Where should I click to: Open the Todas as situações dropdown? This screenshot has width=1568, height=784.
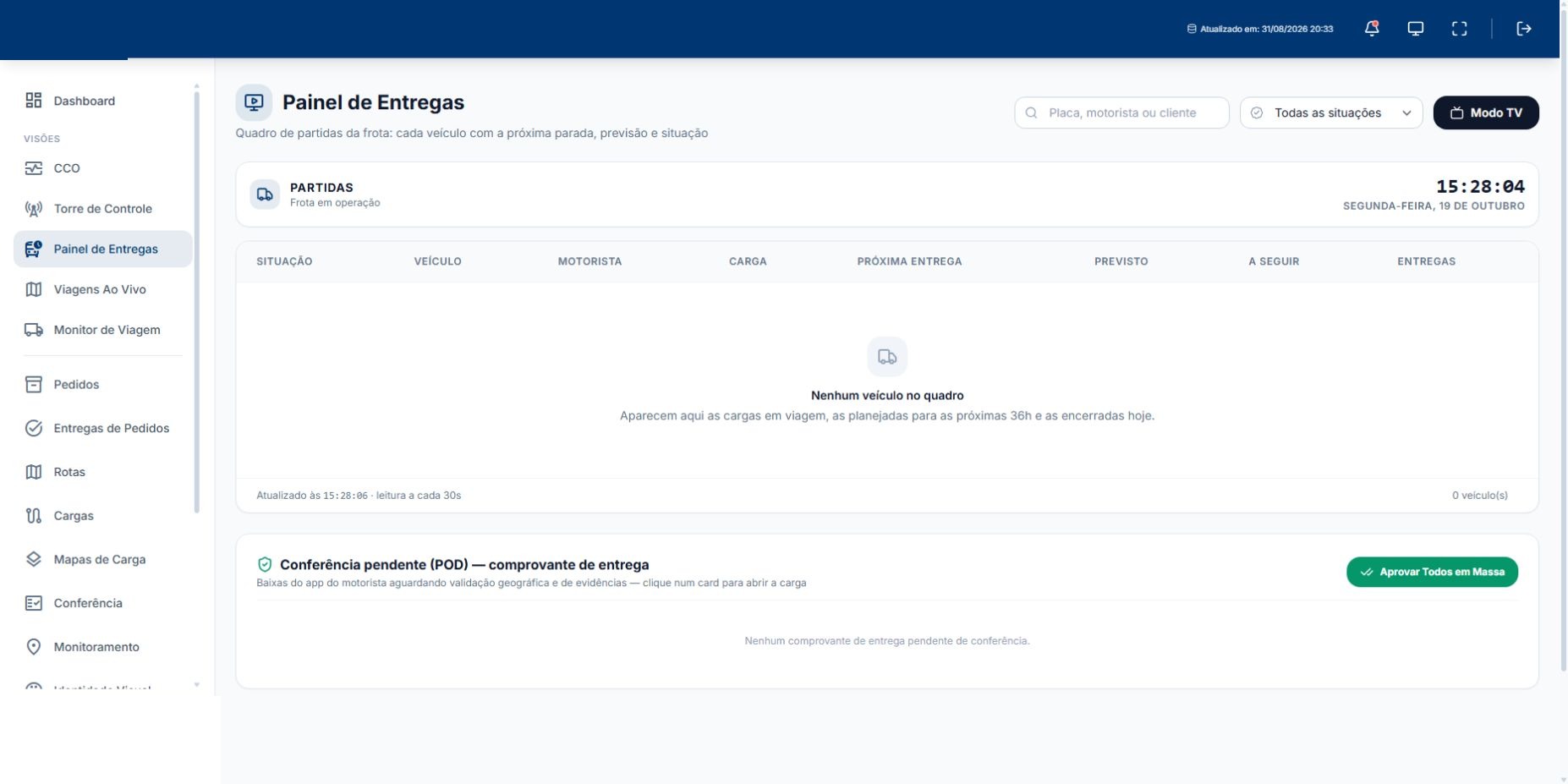pyautogui.click(x=1331, y=112)
